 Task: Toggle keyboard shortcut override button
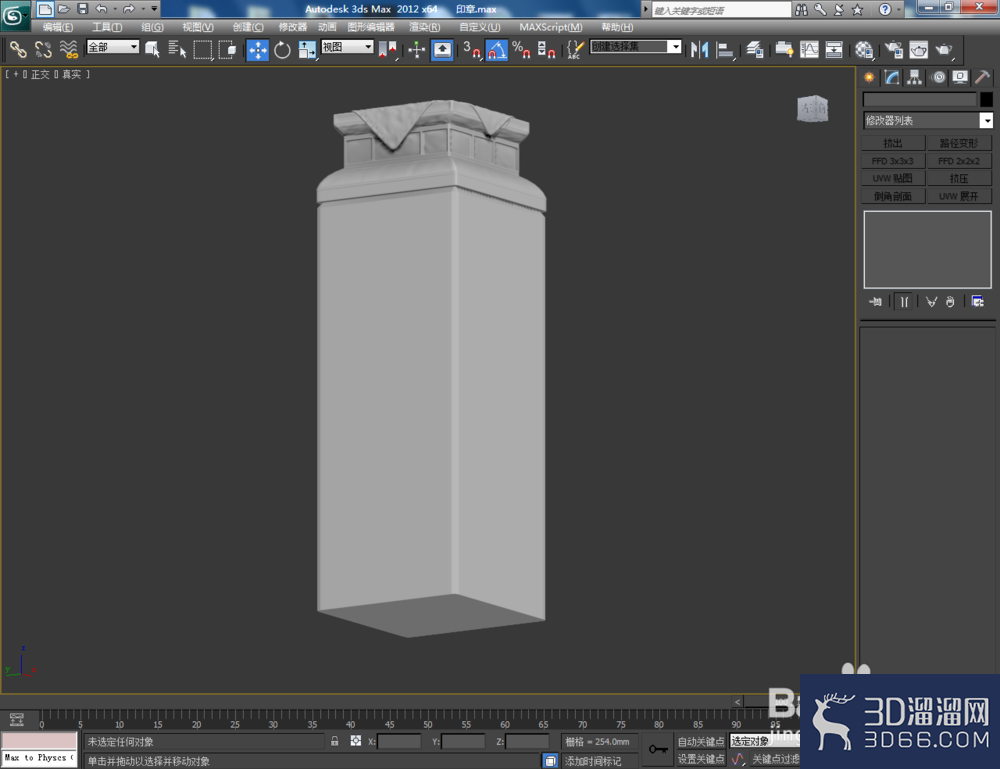pyautogui.click(x=442, y=50)
